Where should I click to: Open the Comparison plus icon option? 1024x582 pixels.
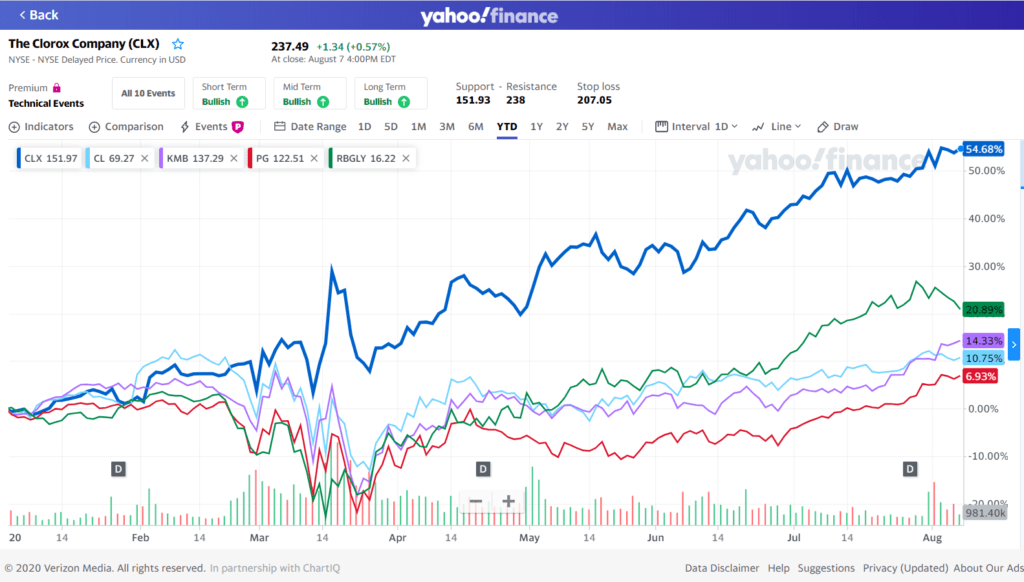95,127
